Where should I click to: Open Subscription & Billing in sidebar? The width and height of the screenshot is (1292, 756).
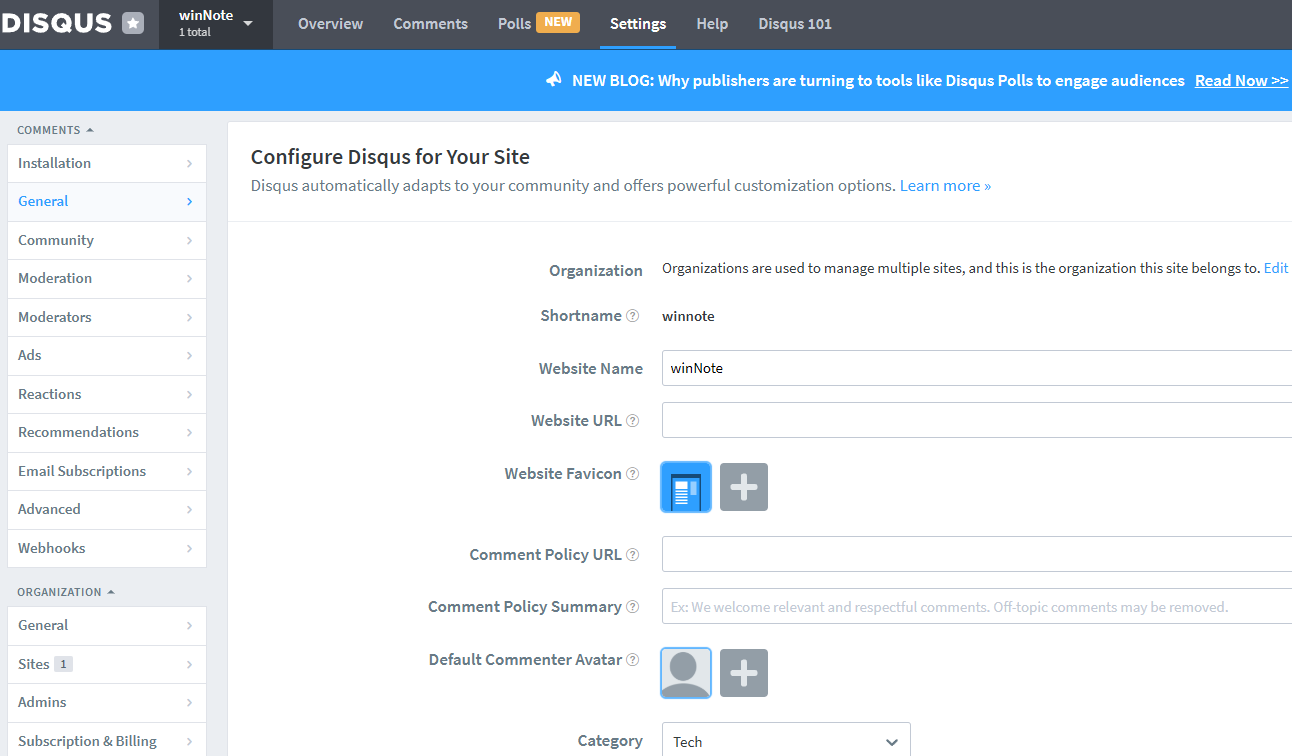coord(107,740)
